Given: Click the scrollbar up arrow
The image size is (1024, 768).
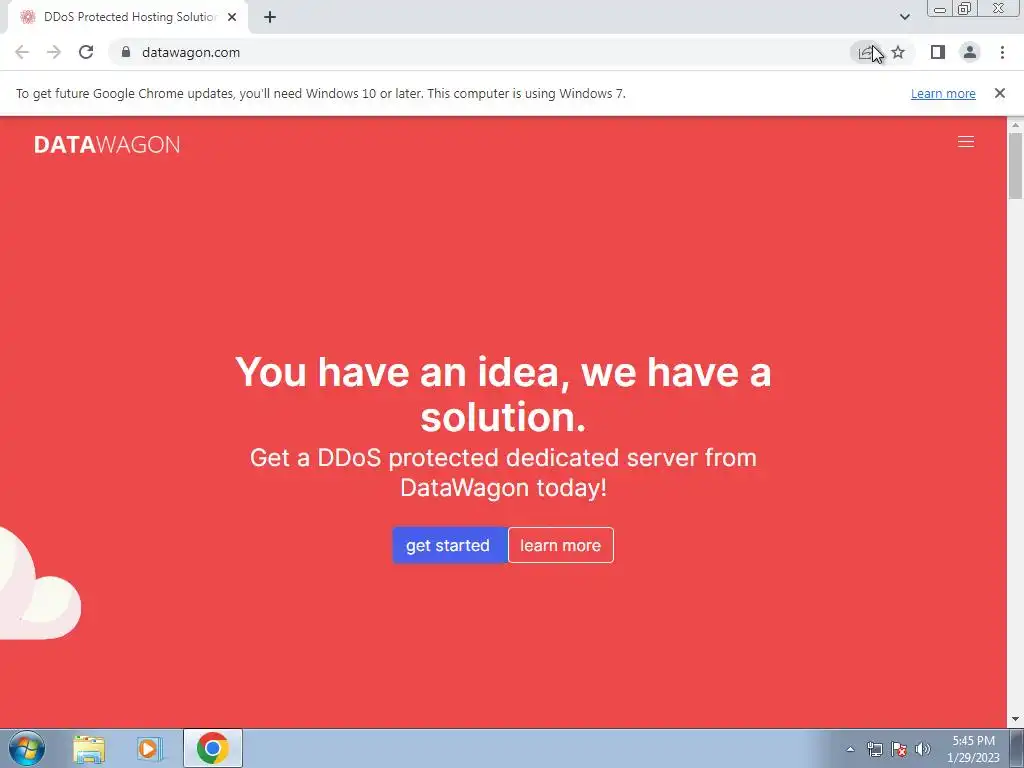Looking at the screenshot, I should (1015, 124).
